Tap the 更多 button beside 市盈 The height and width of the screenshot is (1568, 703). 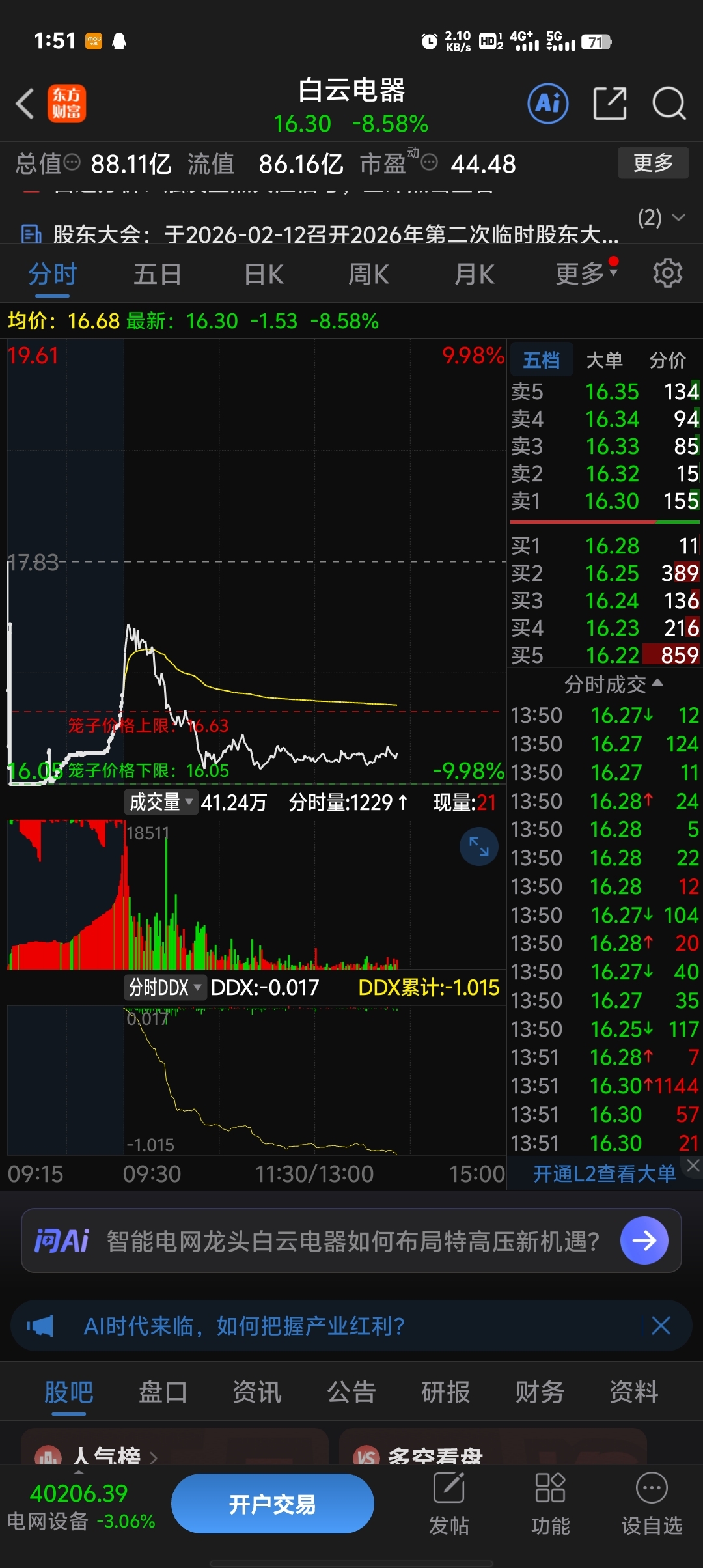[653, 162]
